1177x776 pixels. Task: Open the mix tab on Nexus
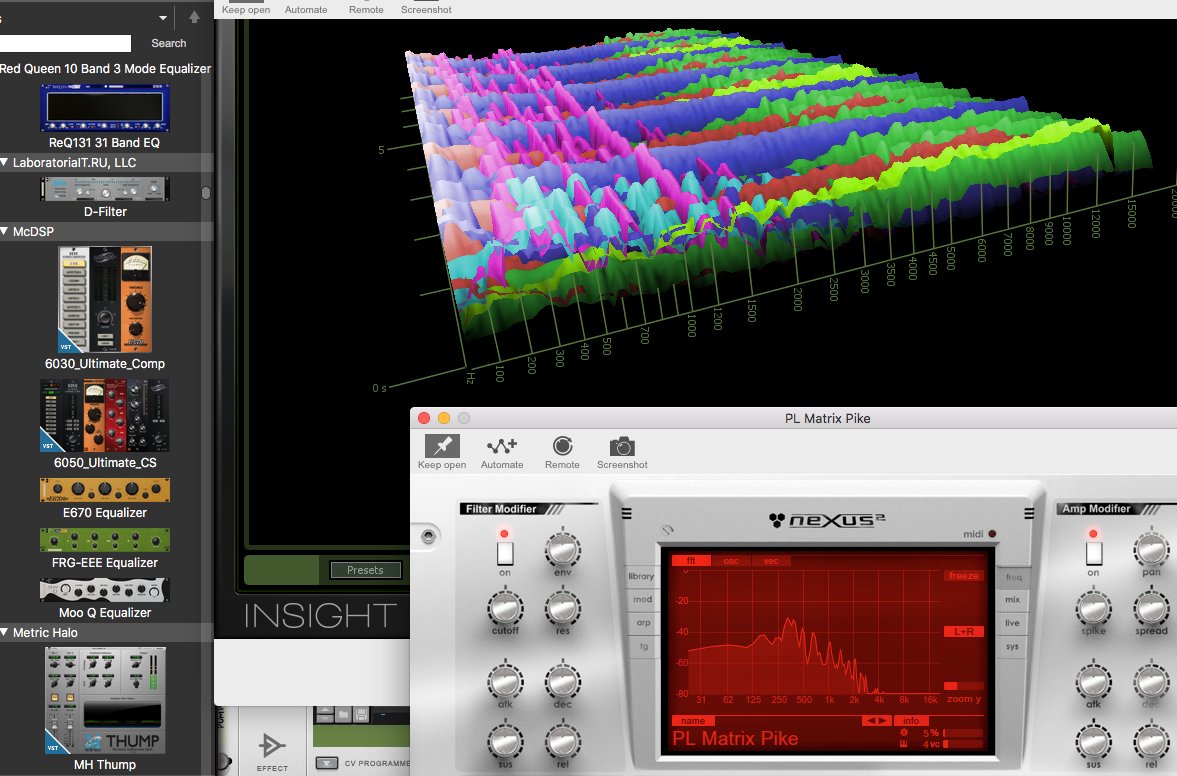click(x=1013, y=600)
